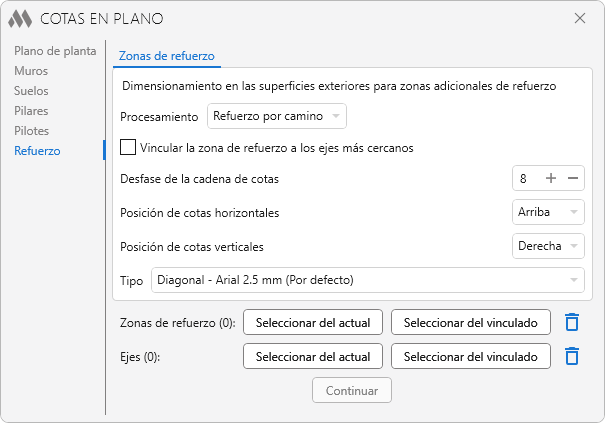Open the Tipo dimension style dropdown
The image size is (605, 423).
[x=368, y=280]
